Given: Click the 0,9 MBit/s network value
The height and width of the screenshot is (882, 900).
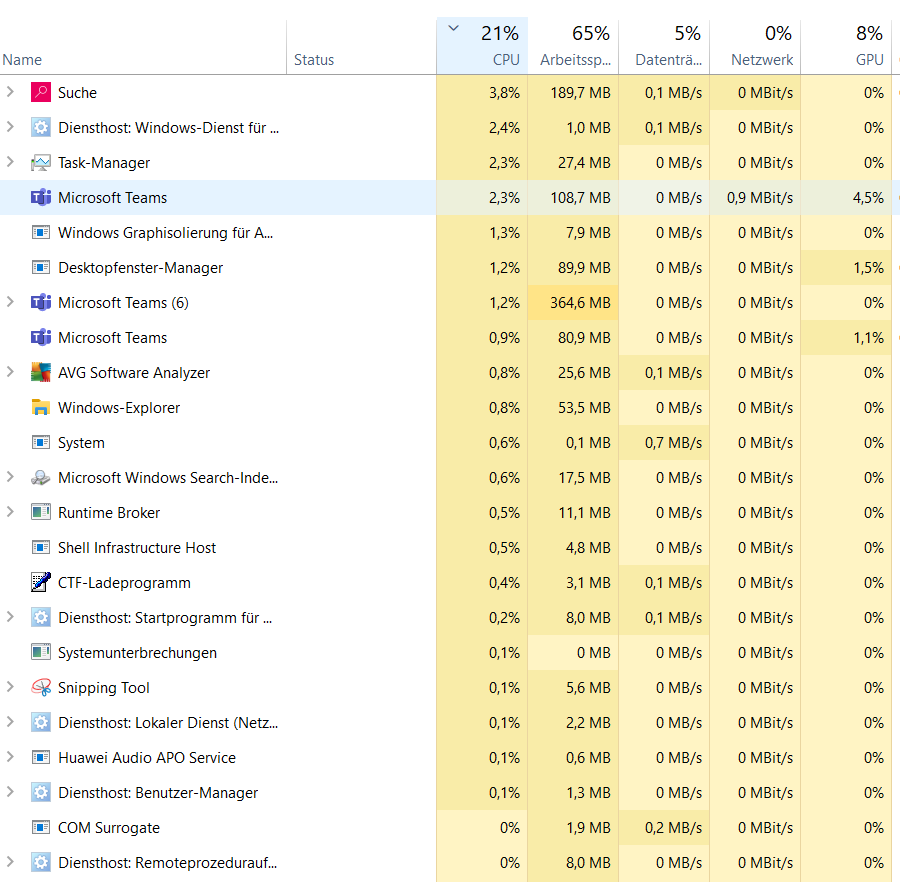Looking at the screenshot, I should pyautogui.click(x=760, y=198).
